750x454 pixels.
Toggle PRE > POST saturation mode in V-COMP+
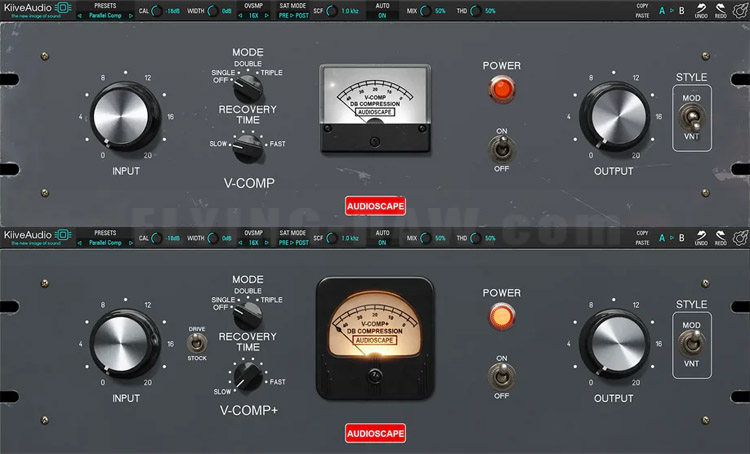[x=294, y=243]
